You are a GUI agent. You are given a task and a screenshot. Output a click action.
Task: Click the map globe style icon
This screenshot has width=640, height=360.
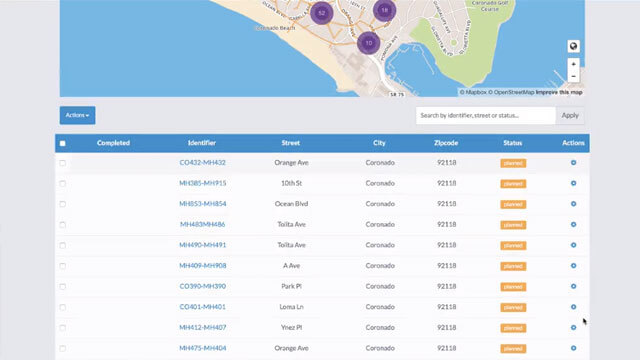coord(573,46)
